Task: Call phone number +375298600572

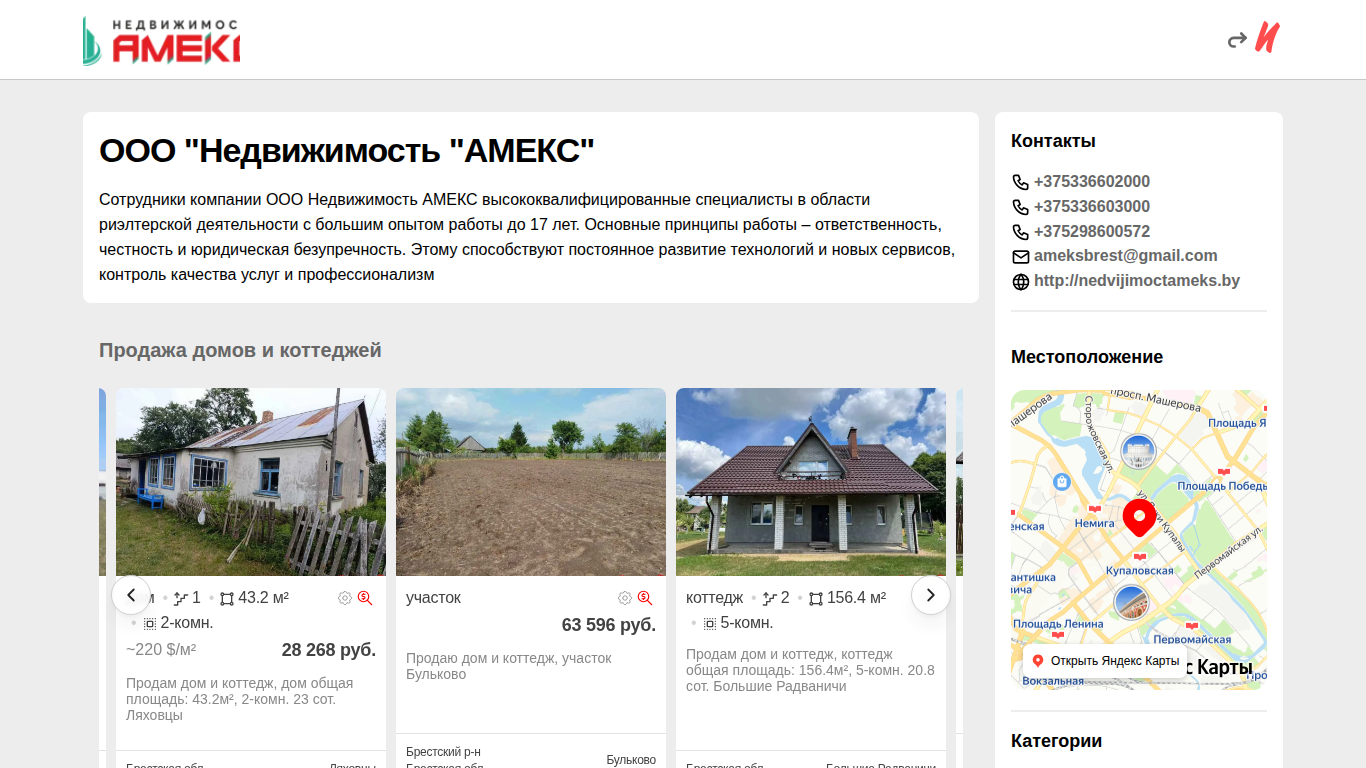Action: [1092, 232]
